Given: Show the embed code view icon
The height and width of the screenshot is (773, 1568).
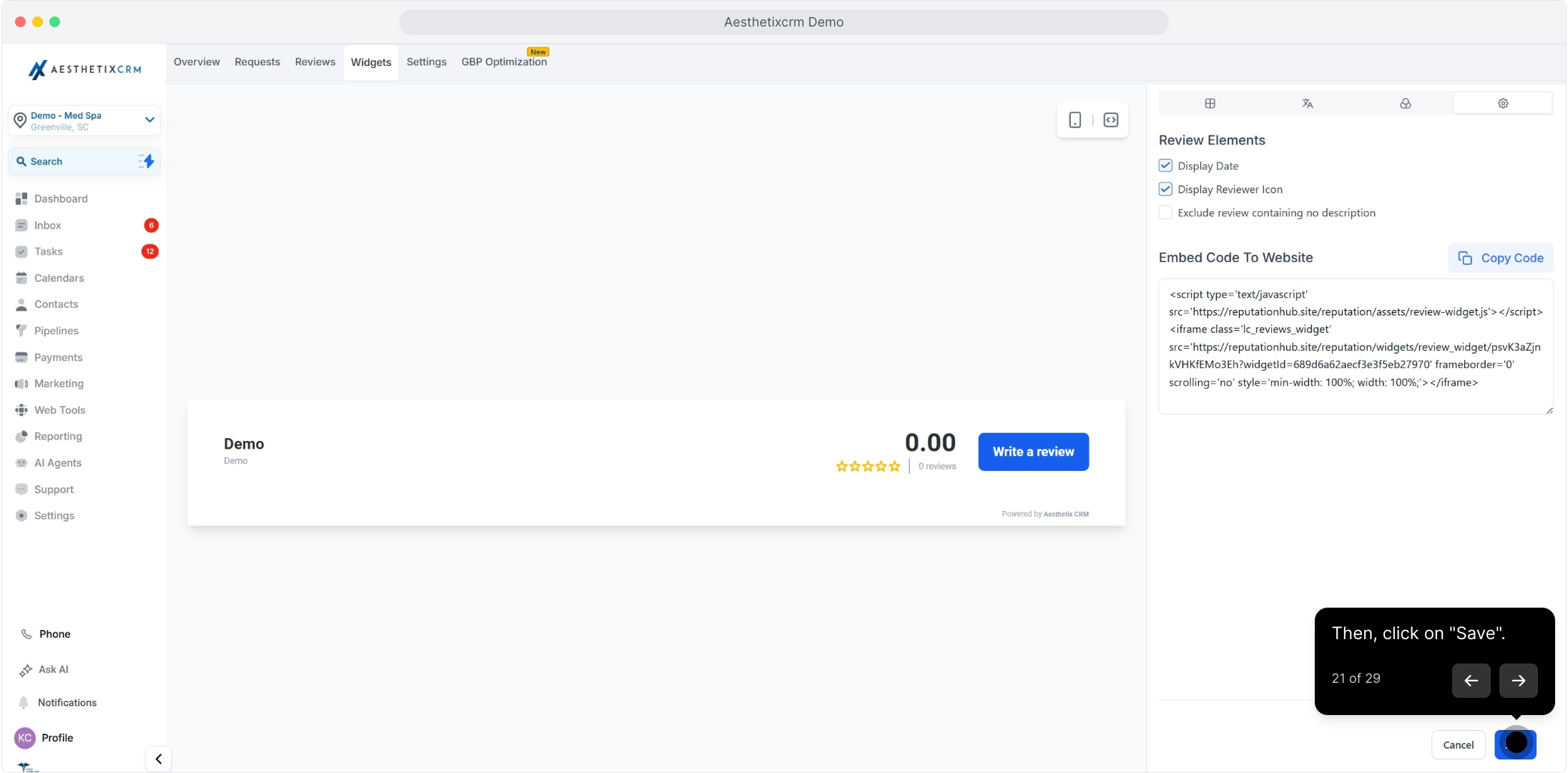Looking at the screenshot, I should [1111, 120].
